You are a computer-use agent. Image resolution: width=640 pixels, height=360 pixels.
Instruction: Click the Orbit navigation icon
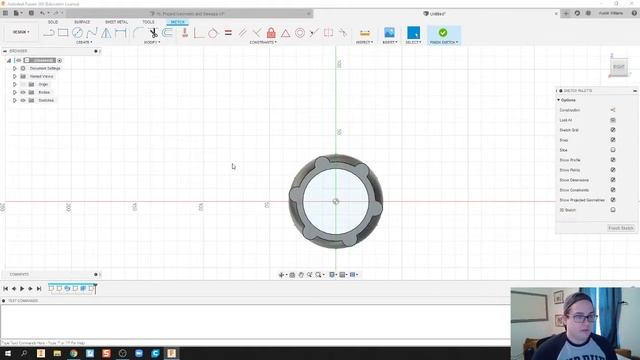point(281,275)
